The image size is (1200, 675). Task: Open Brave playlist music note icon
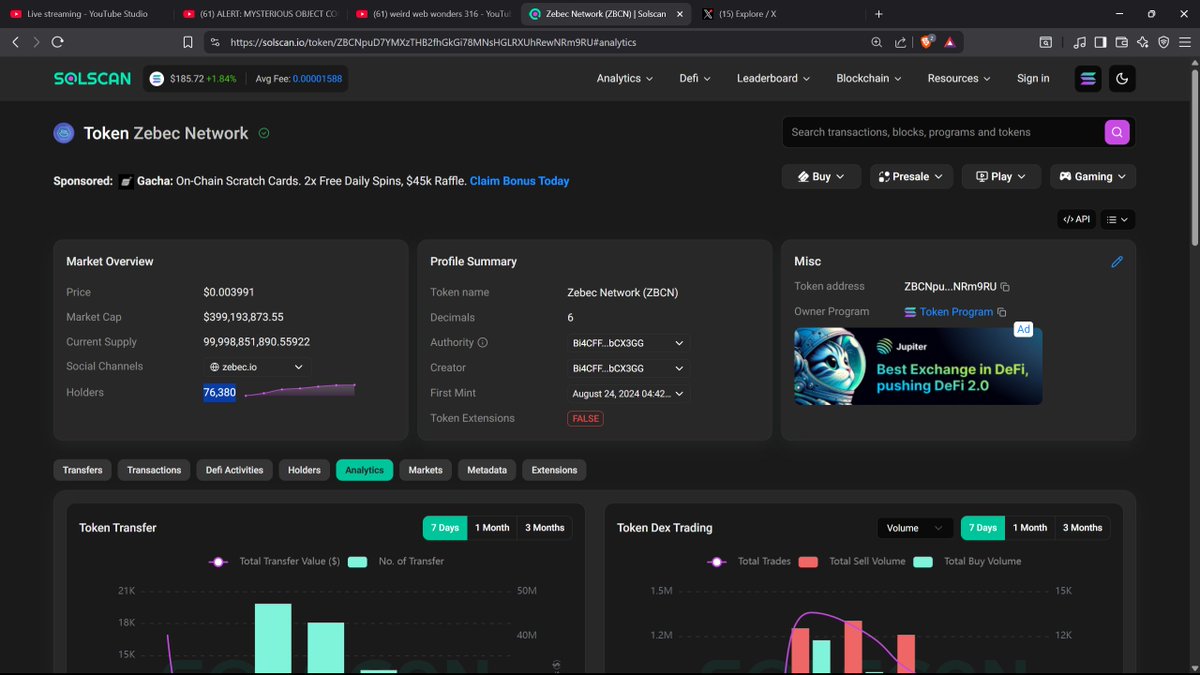coord(1079,42)
